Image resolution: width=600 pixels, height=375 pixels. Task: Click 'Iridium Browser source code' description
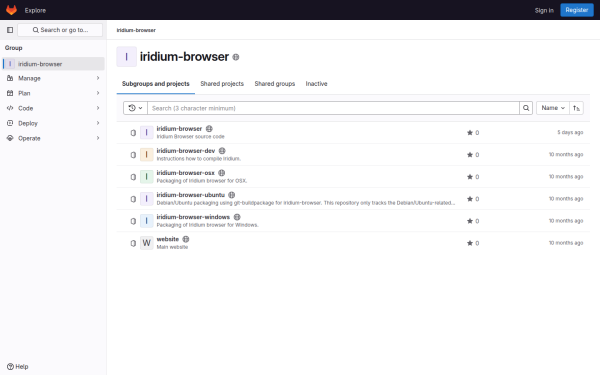pyautogui.click(x=191, y=137)
